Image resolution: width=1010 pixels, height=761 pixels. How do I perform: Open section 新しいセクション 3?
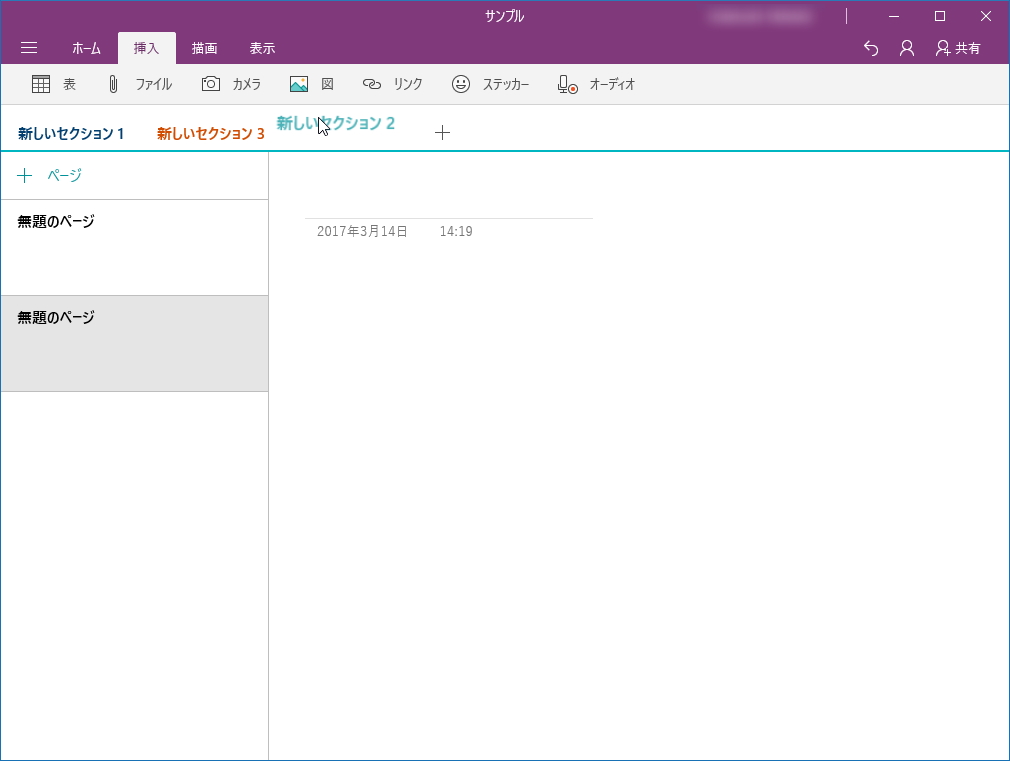[x=210, y=131]
